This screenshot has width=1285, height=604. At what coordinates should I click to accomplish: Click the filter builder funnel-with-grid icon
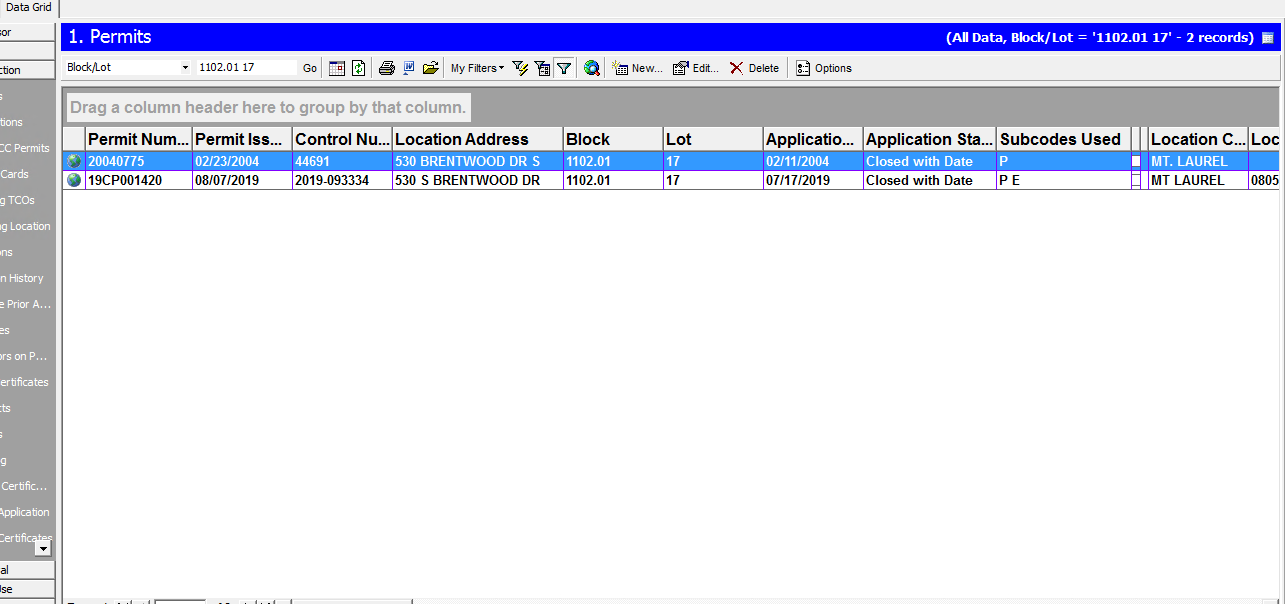tap(542, 68)
